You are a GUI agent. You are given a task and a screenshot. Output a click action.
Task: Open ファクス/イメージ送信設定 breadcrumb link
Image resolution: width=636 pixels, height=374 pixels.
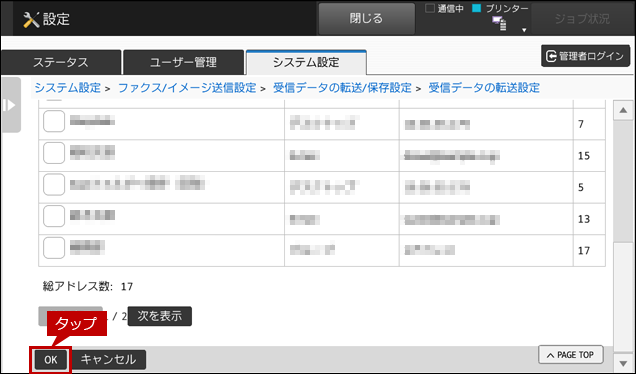(187, 88)
